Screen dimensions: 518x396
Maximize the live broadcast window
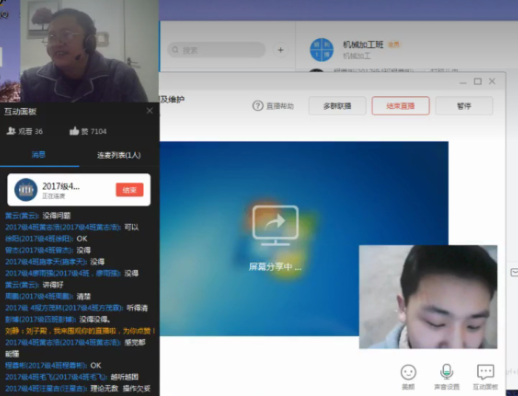coord(478,81)
